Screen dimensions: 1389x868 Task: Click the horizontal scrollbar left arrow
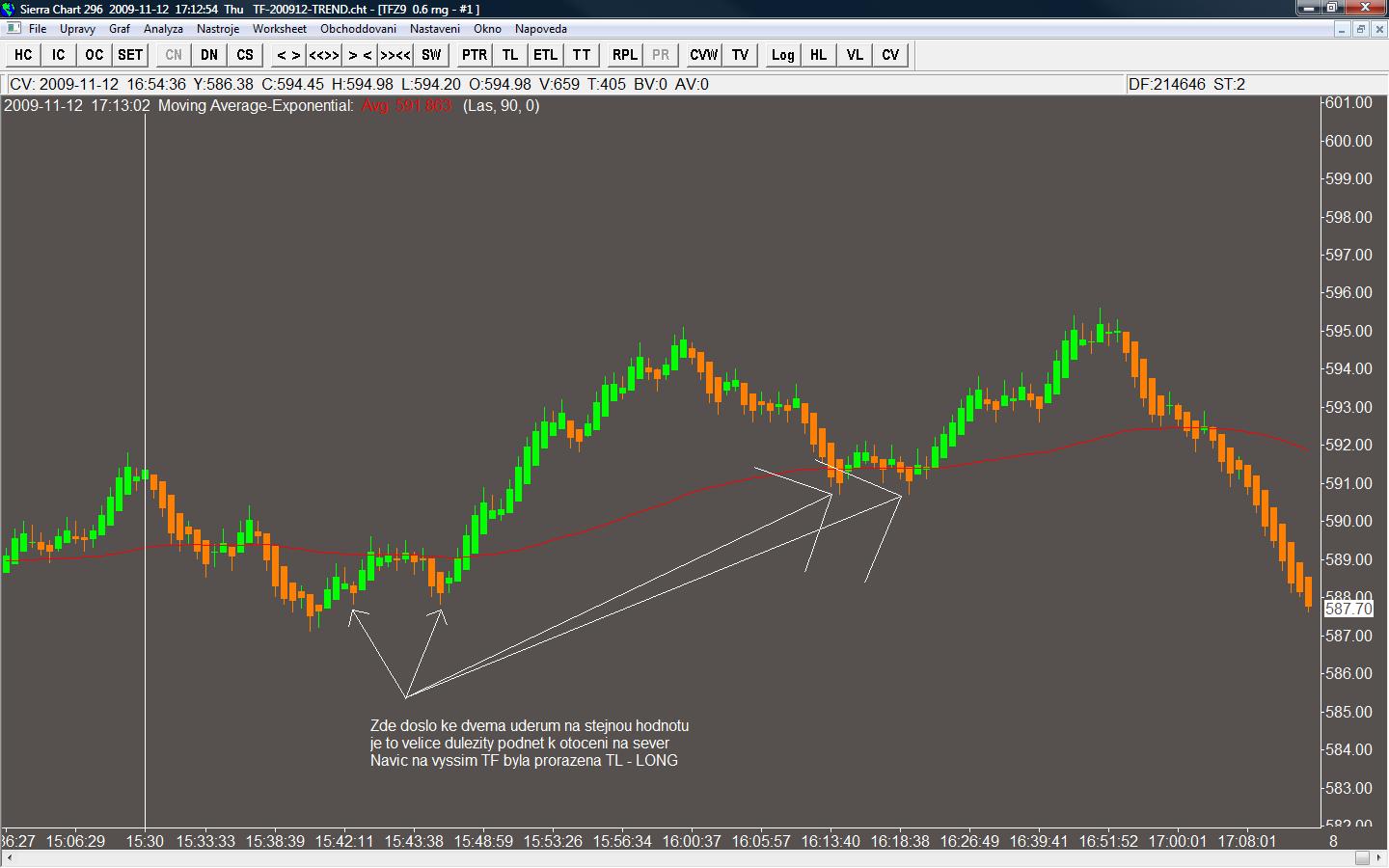tap(8, 858)
